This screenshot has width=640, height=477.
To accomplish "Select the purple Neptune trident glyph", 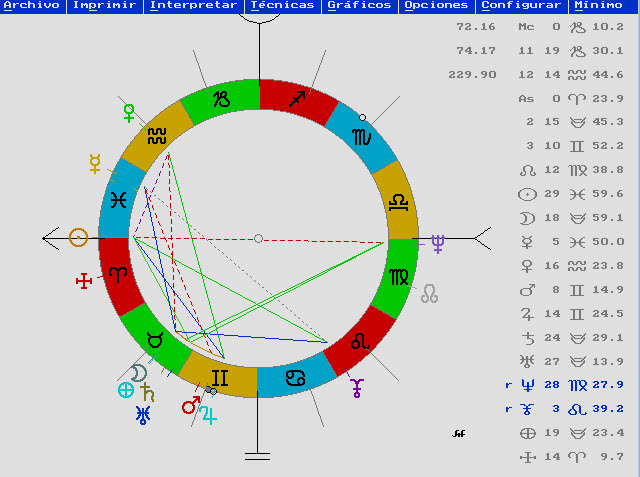I will [437, 243].
